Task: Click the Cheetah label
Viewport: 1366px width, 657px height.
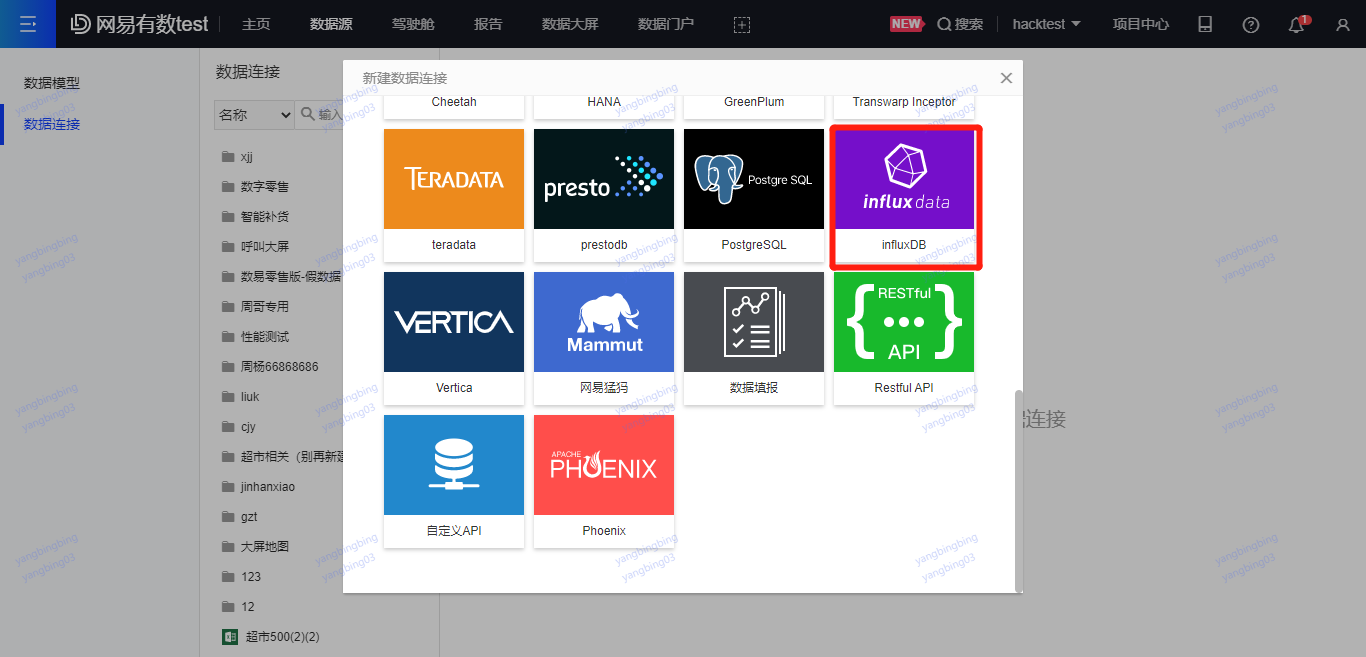Action: pyautogui.click(x=454, y=102)
